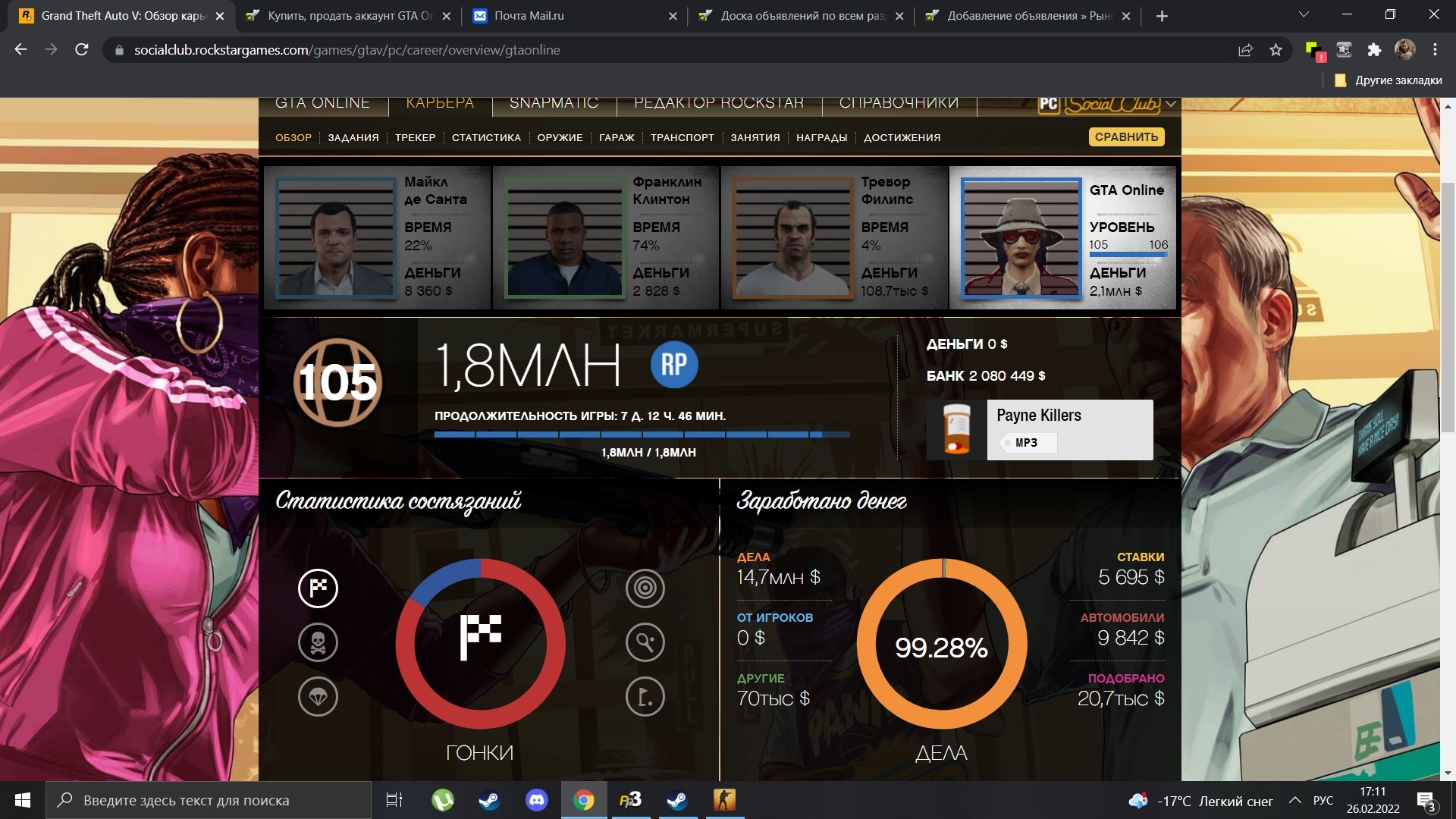Switch to the Карьера tab
Screen dimensions: 1456x819
[440, 103]
